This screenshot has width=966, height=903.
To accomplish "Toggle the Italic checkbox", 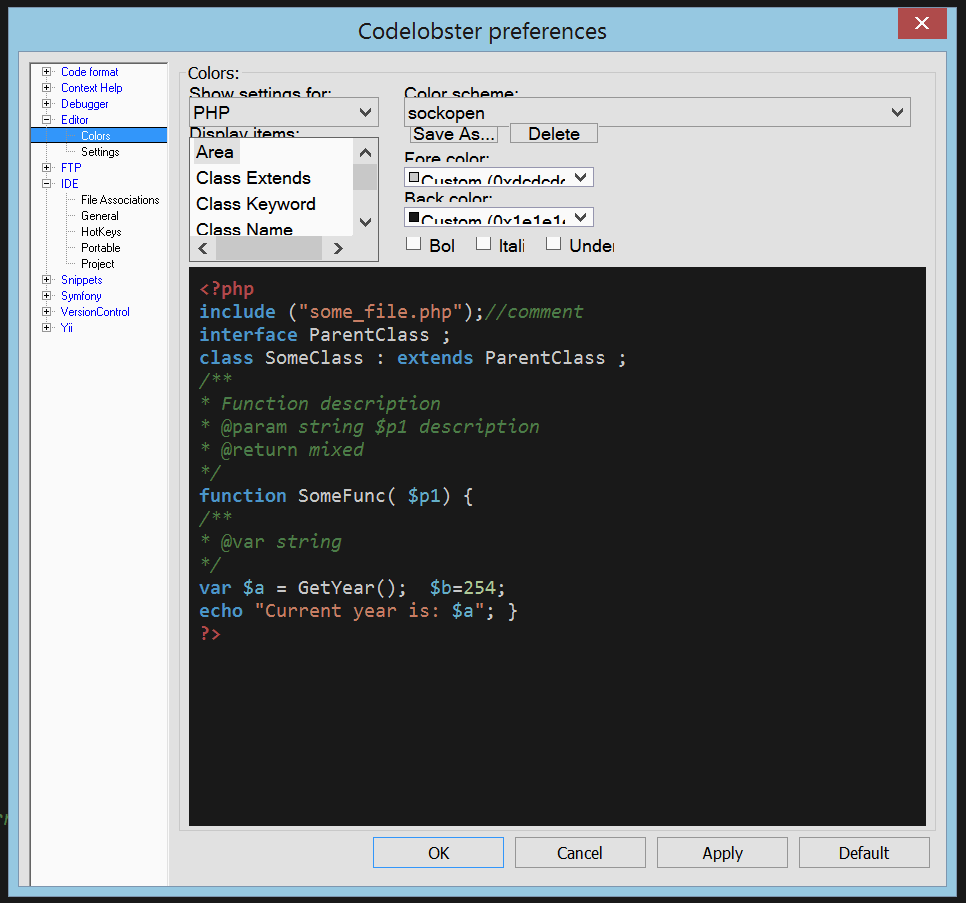I will tap(484, 244).
